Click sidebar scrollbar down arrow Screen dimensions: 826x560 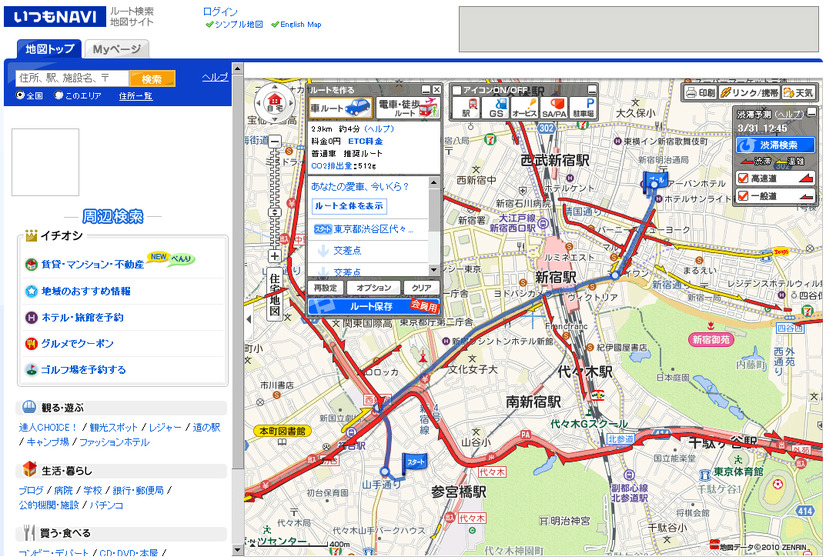click(238, 551)
